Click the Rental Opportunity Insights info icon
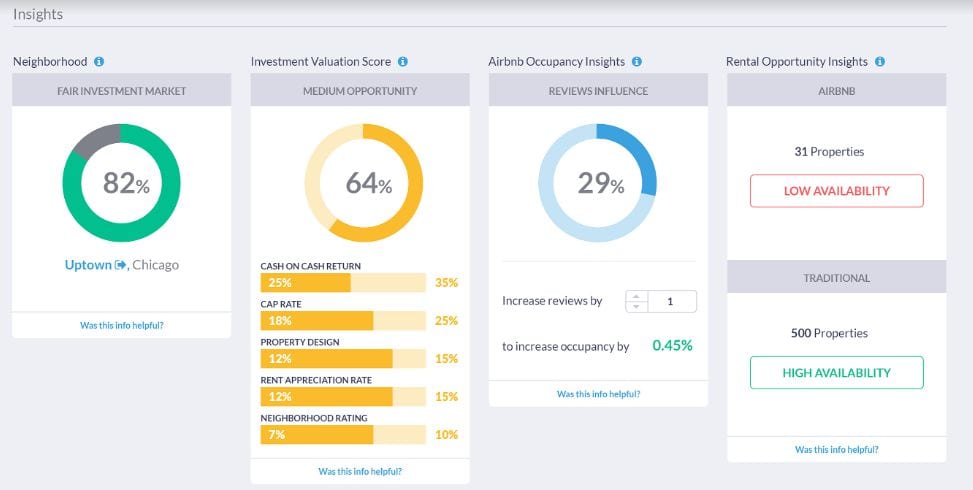 (x=880, y=62)
